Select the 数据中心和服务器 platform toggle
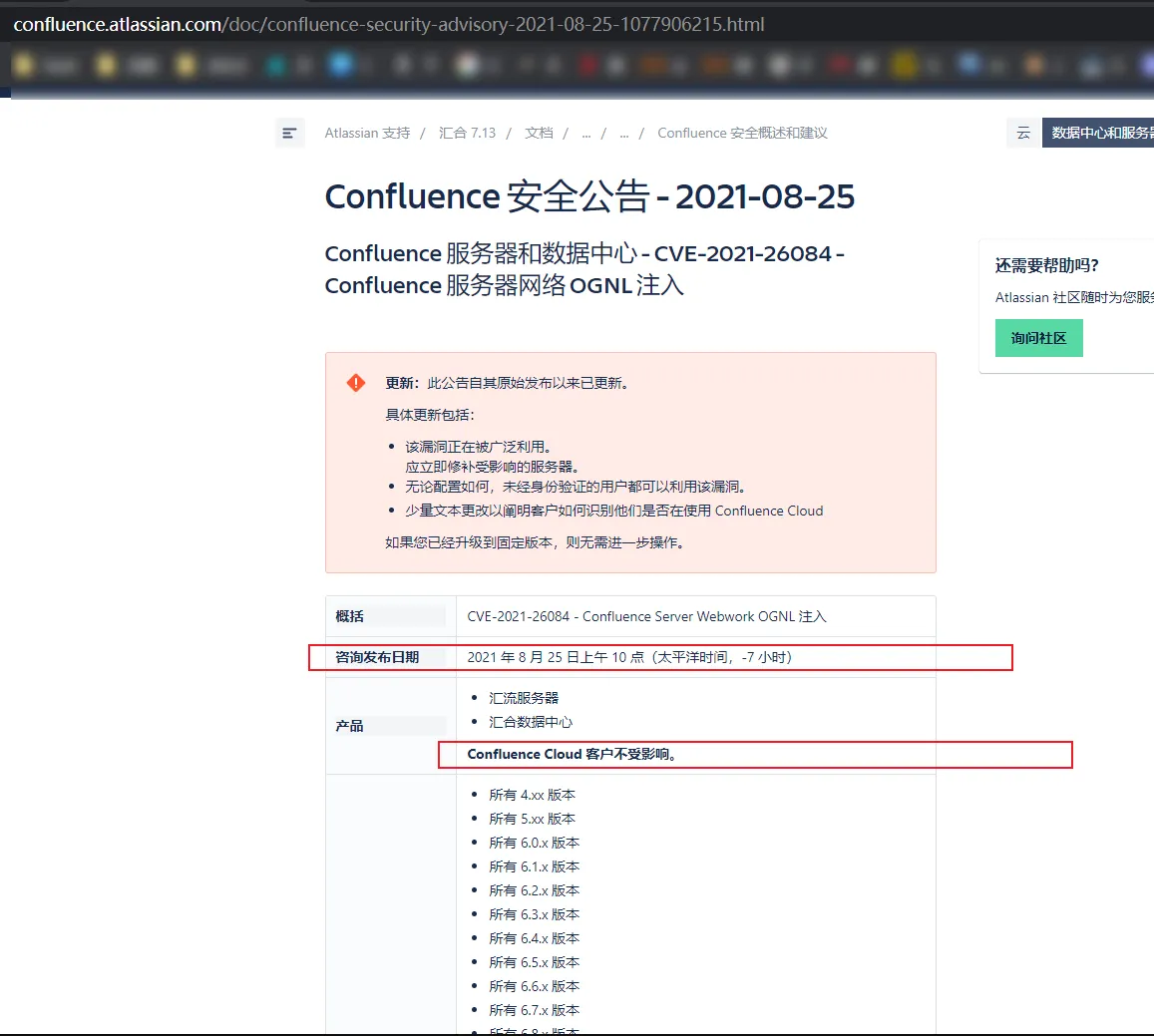This screenshot has height=1036, width=1154. pyautogui.click(x=1100, y=133)
